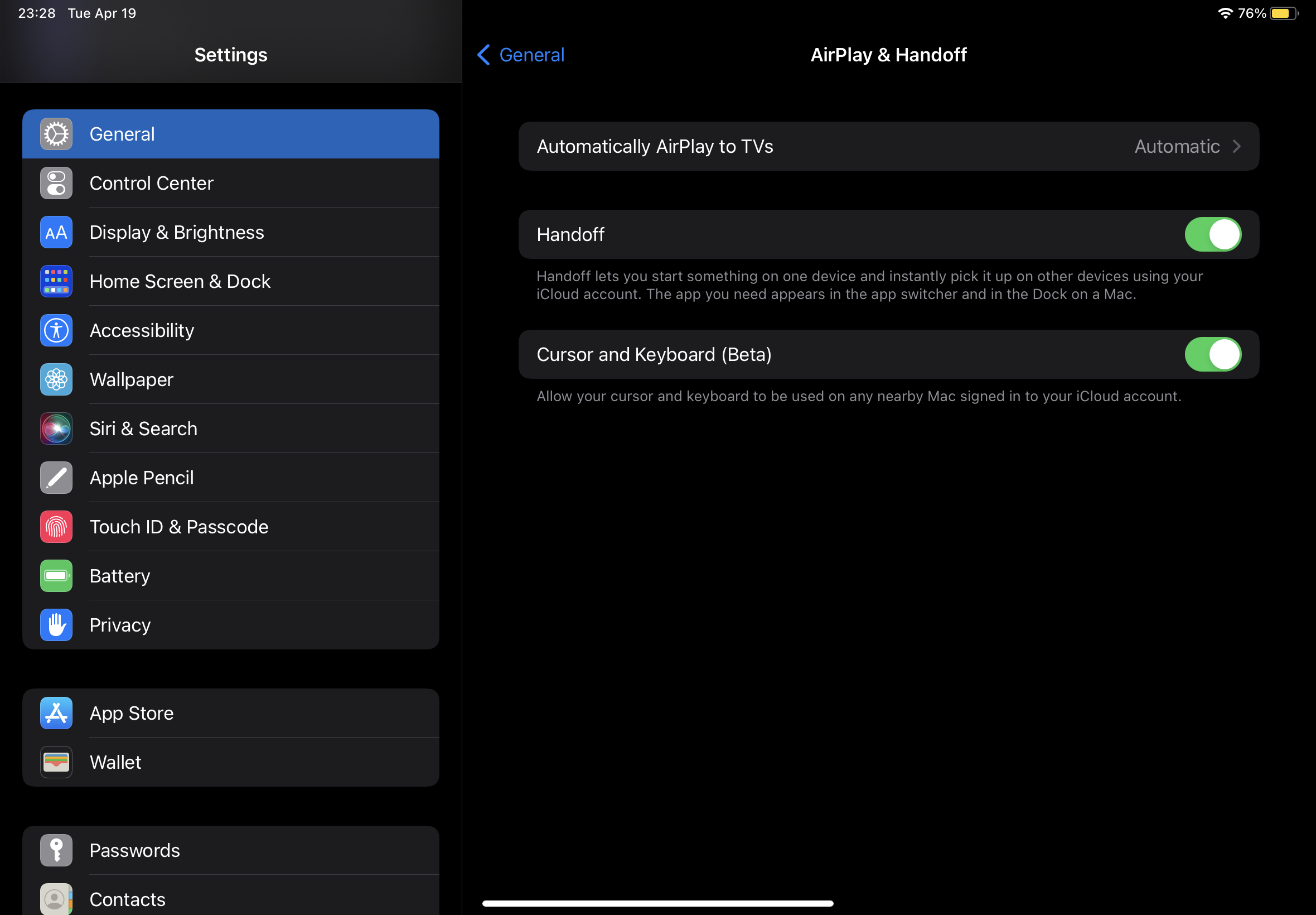
Task: Tap the battery status indicator
Action: pyautogui.click(x=1283, y=13)
